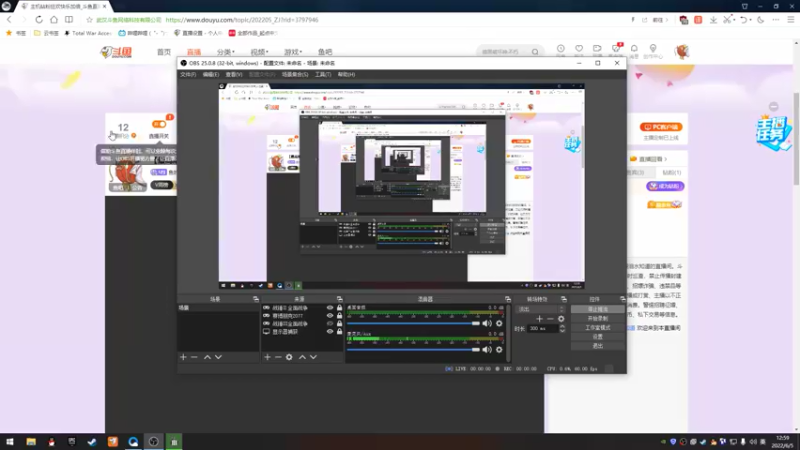
Task: Open Douyu notification bell icon
Action: click(634, 48)
